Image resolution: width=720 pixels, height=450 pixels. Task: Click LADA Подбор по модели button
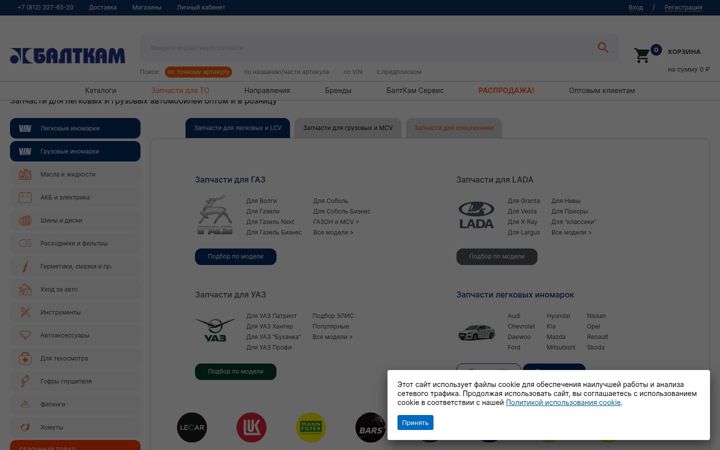pyautogui.click(x=496, y=257)
